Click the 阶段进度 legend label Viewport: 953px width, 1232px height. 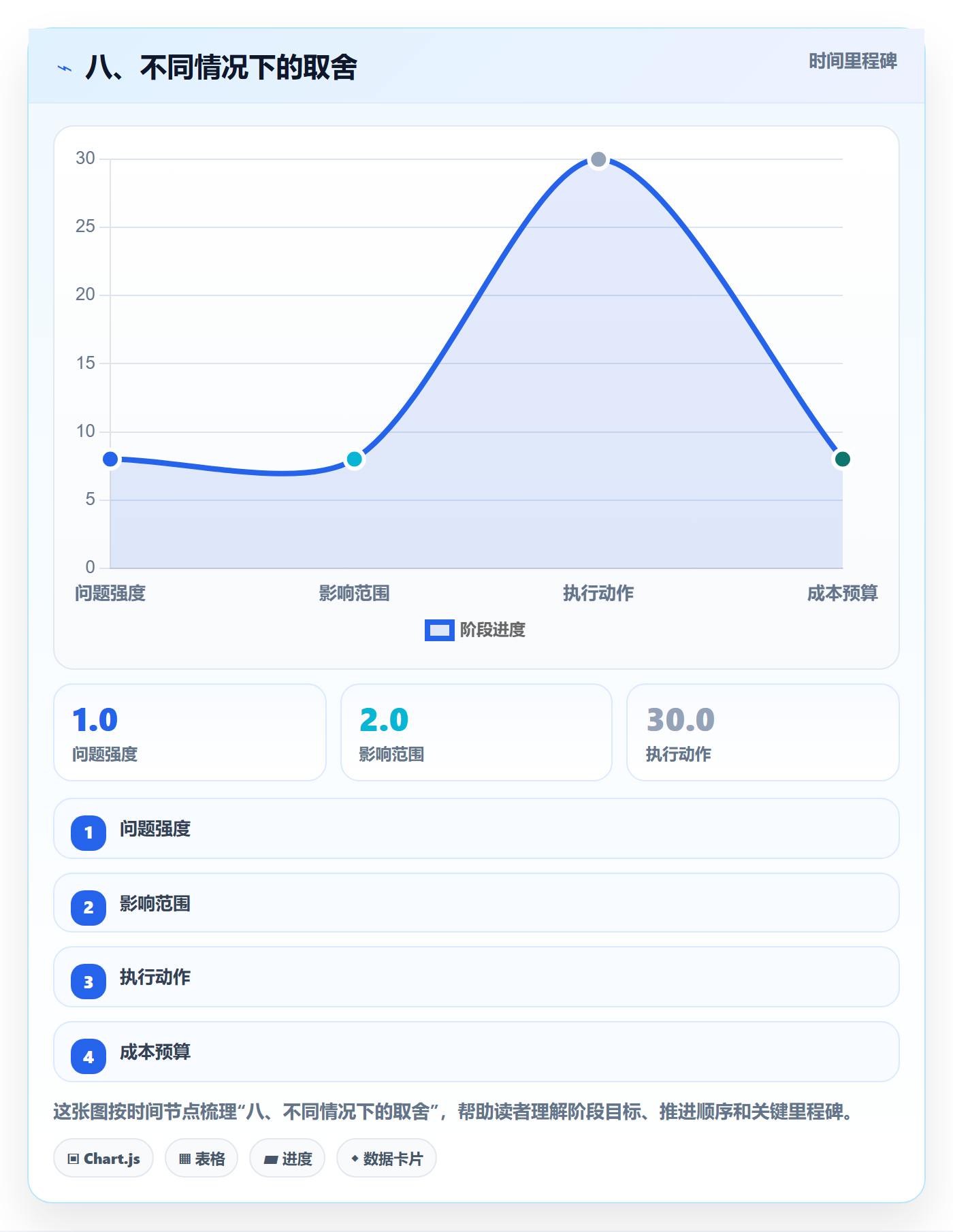tap(493, 630)
